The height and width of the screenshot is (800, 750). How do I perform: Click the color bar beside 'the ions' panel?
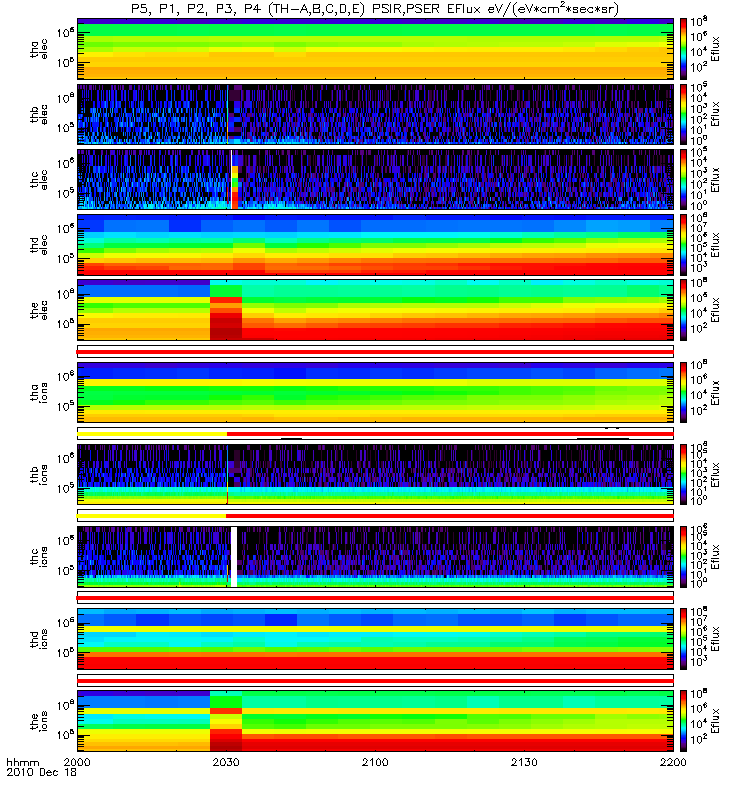pyautogui.click(x=683, y=721)
